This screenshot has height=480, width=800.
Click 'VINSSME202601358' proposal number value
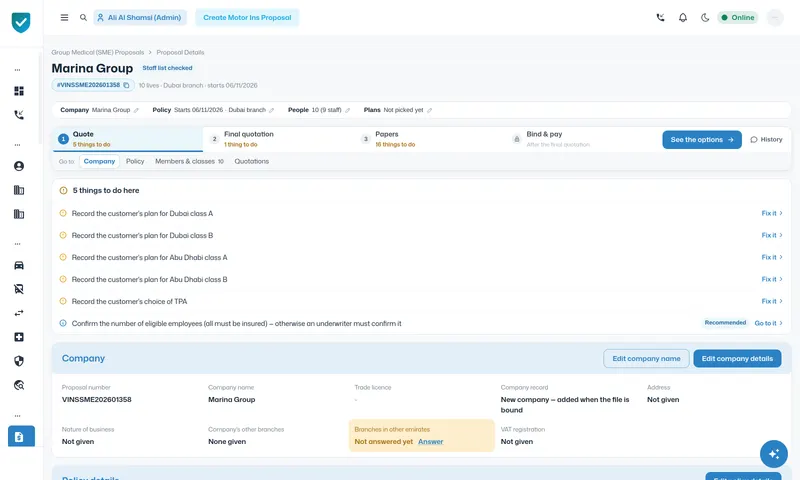(96, 399)
